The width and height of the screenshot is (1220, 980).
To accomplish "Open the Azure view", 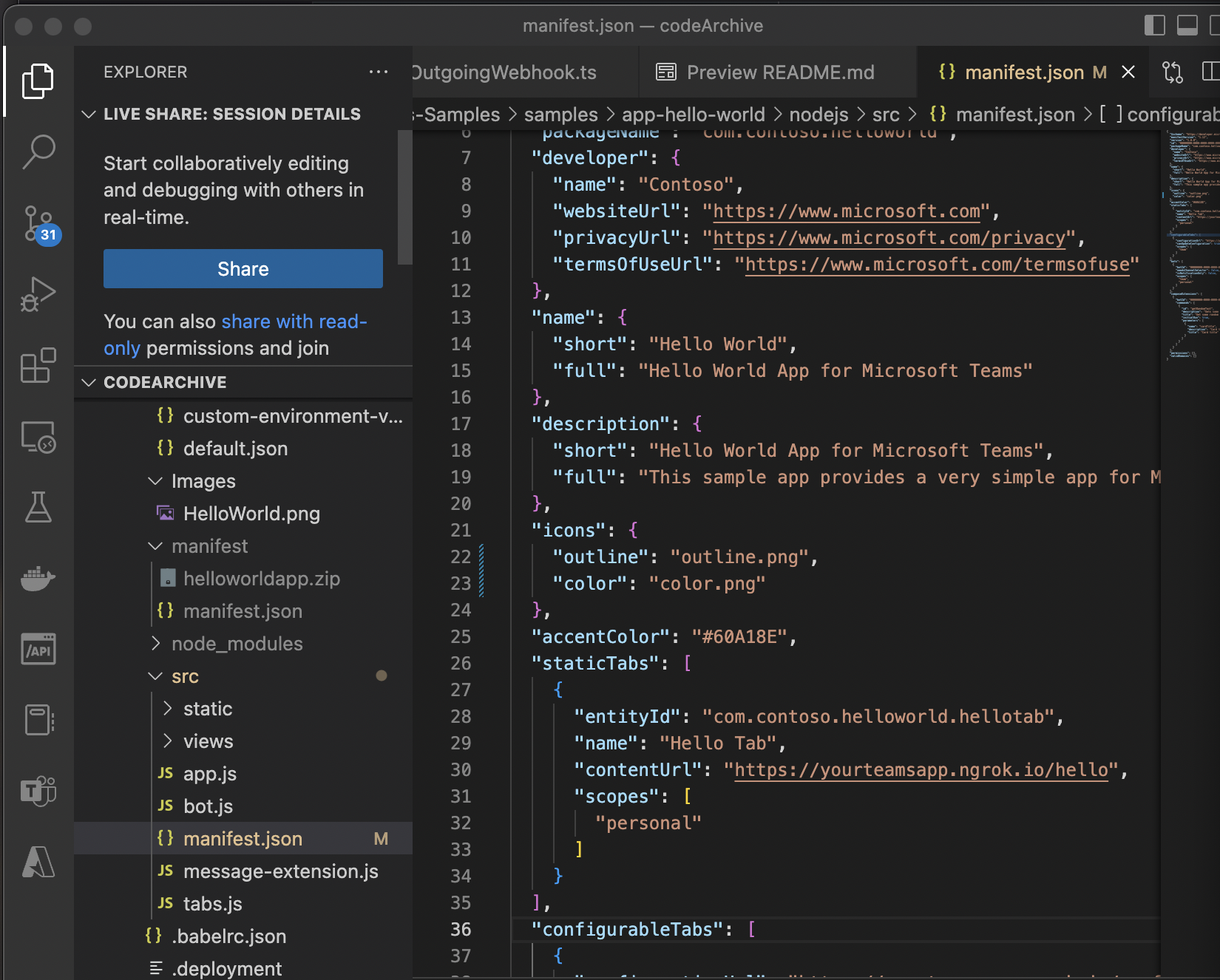I will coord(38,862).
